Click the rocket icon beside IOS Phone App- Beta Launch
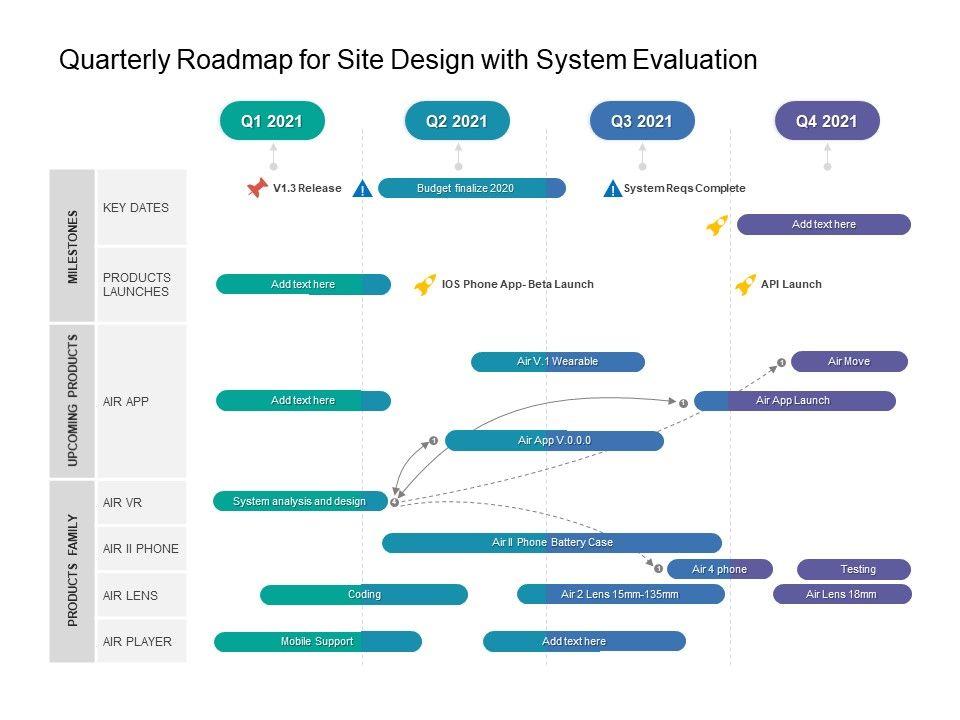The width and height of the screenshot is (960, 720). pos(425,285)
